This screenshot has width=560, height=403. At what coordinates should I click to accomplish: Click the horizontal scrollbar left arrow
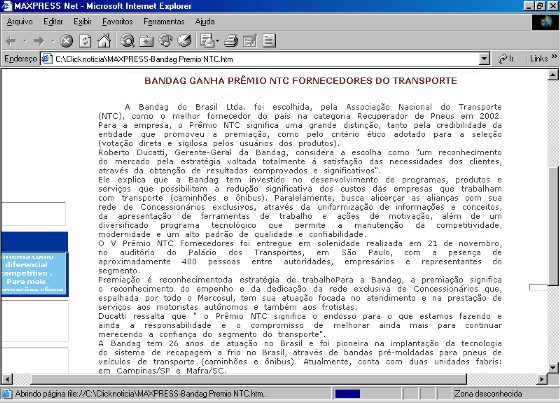point(7,379)
